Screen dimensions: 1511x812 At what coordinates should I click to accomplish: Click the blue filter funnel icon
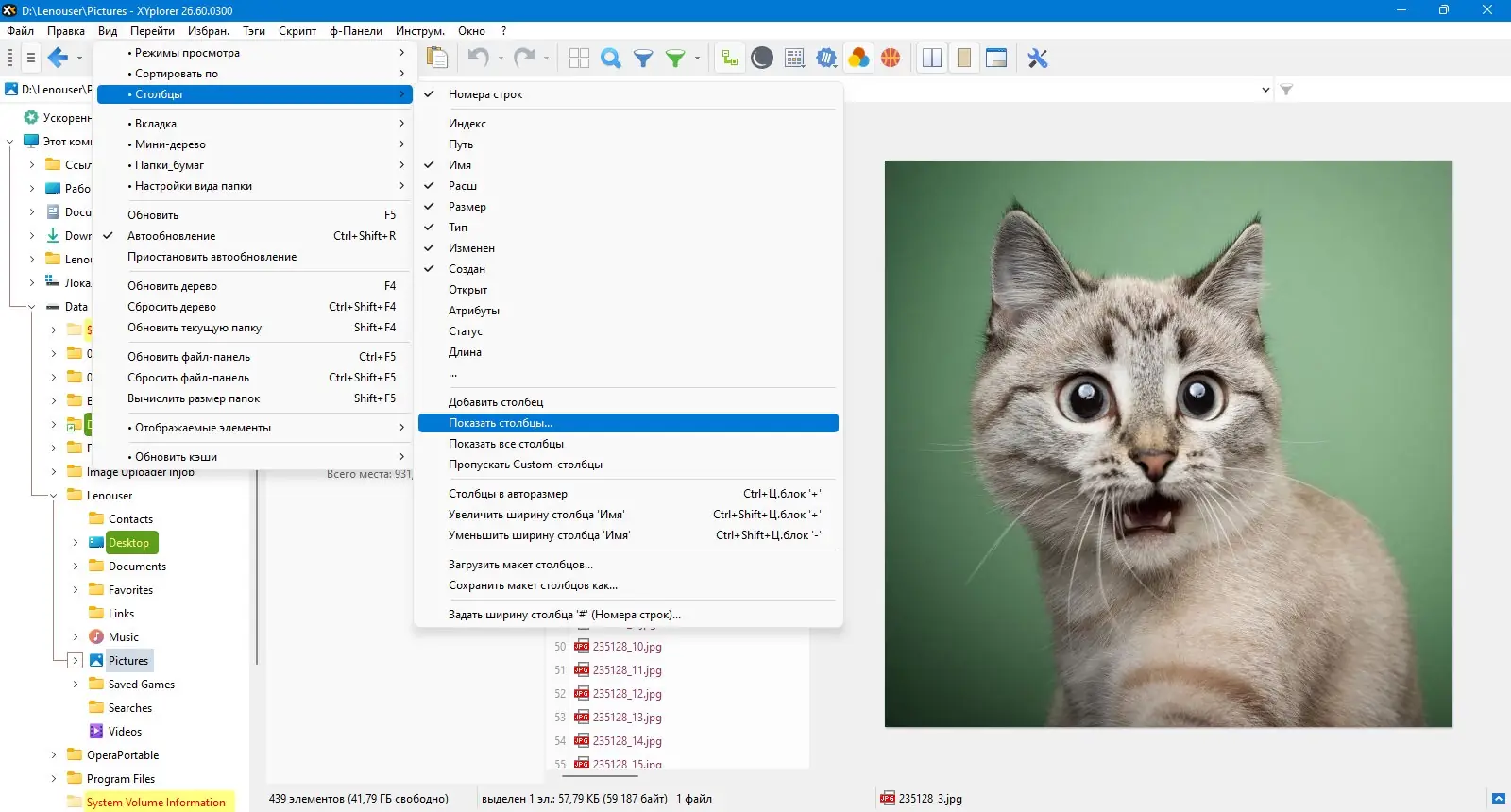[643, 59]
